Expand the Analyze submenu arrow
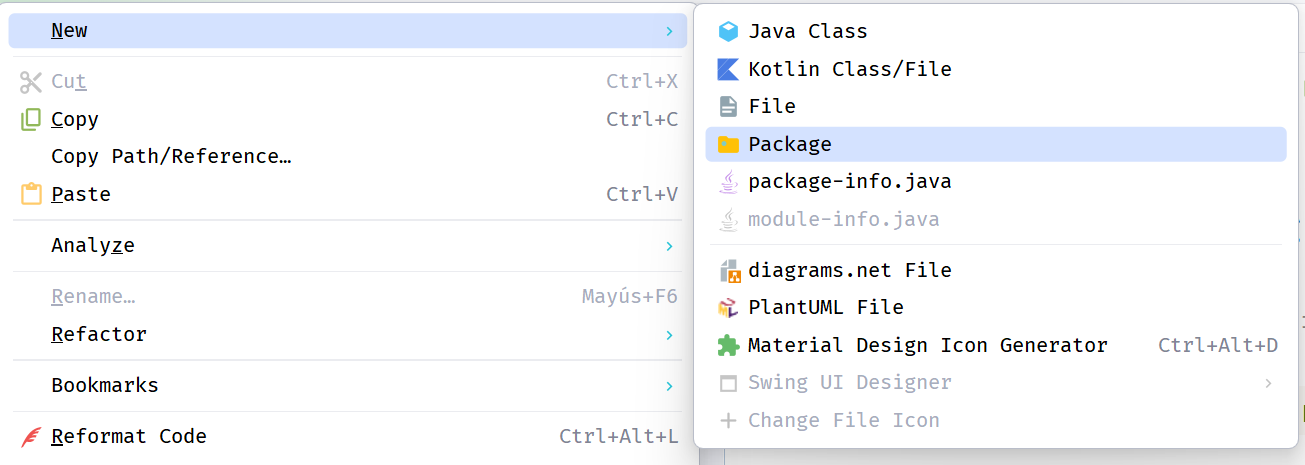This screenshot has height=465, width=1305. coord(669,245)
